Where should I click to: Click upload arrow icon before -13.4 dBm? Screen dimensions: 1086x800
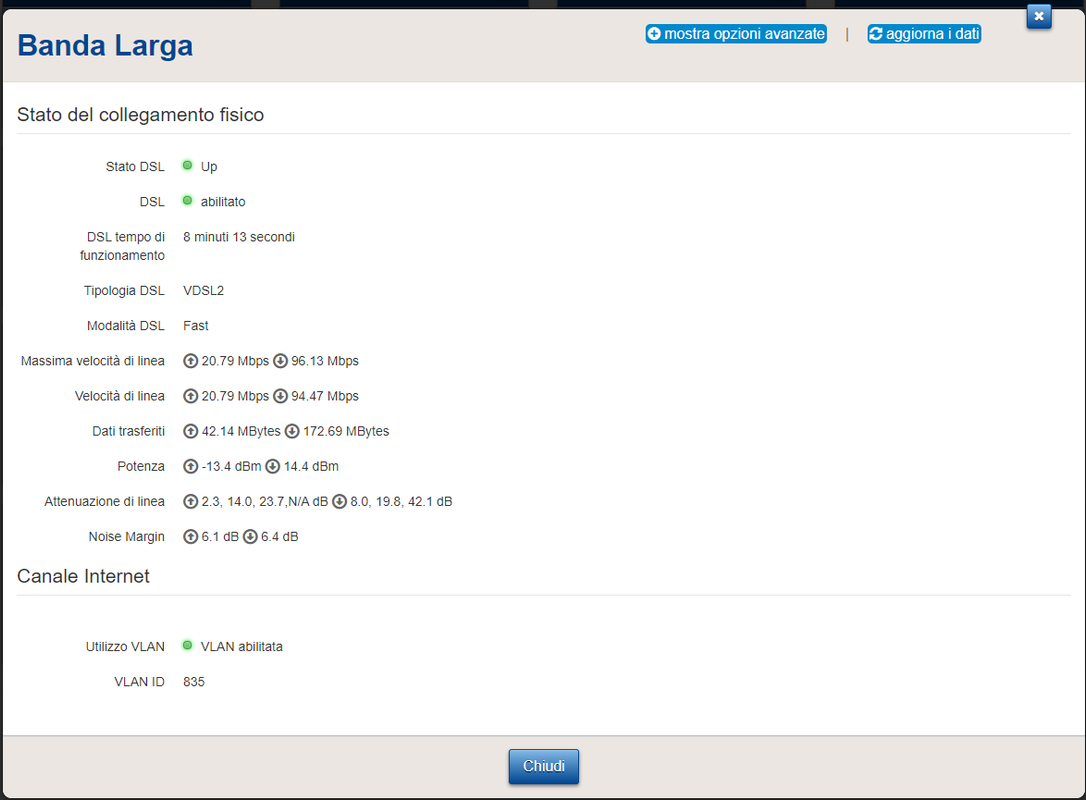190,467
